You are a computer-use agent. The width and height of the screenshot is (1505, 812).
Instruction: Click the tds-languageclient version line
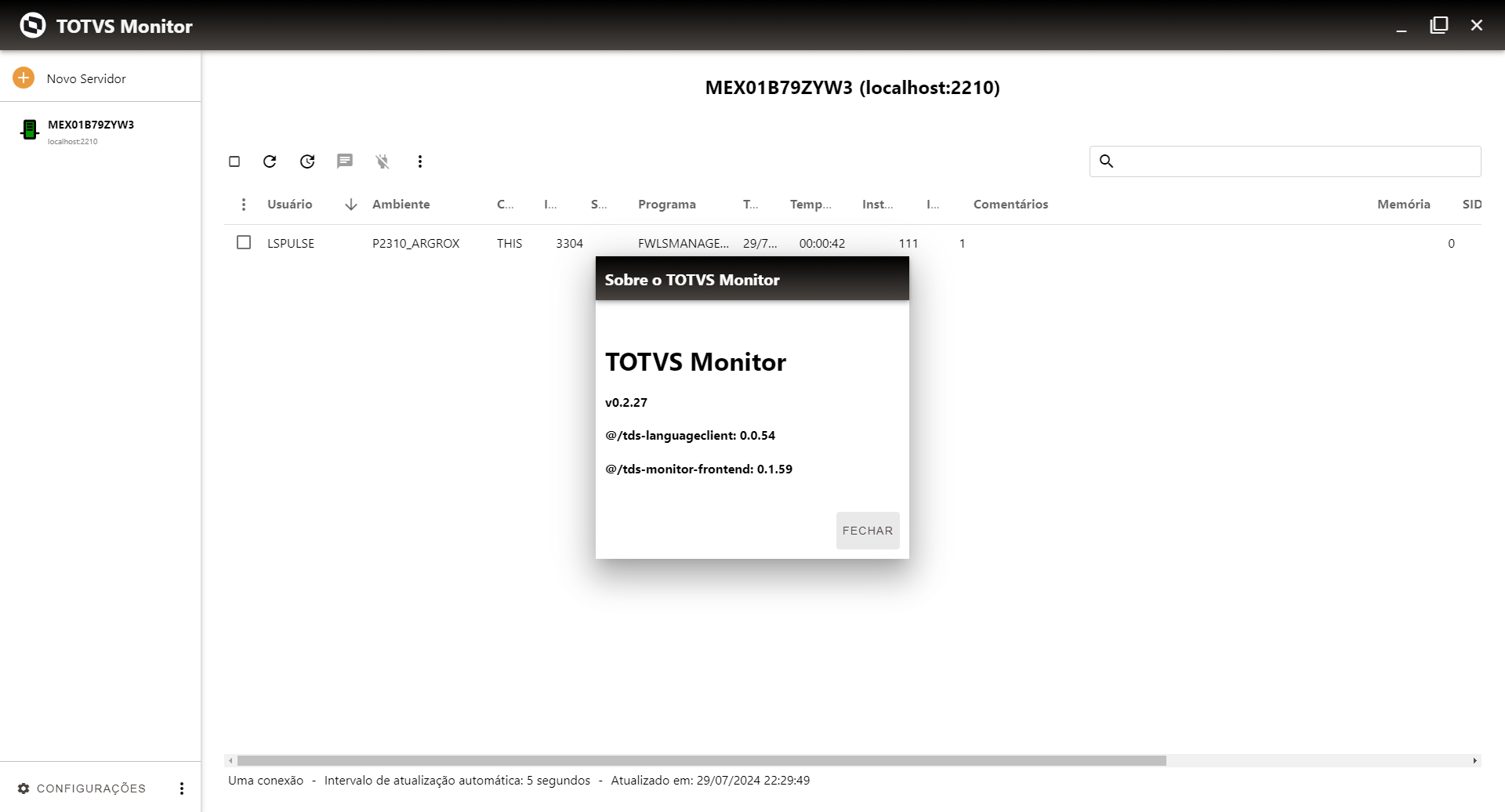tap(690, 436)
